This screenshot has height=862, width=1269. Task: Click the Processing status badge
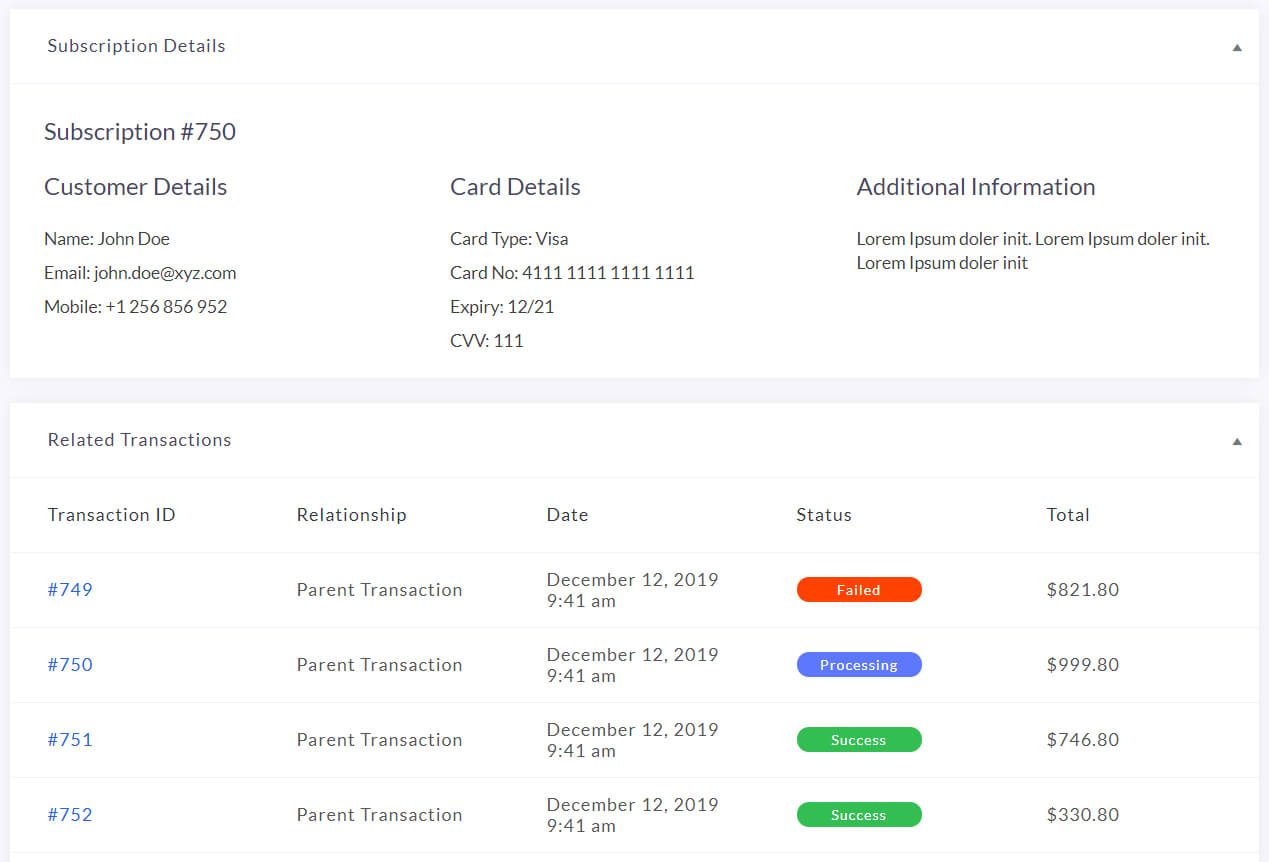click(859, 664)
